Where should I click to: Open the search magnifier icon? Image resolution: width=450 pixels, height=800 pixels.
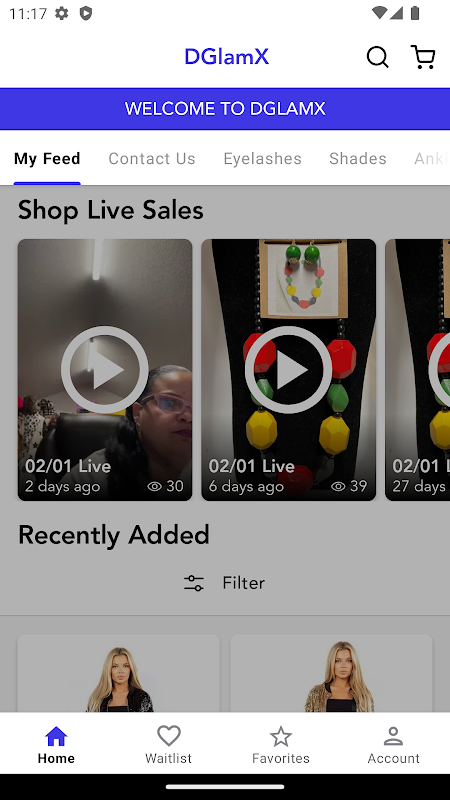coord(378,57)
